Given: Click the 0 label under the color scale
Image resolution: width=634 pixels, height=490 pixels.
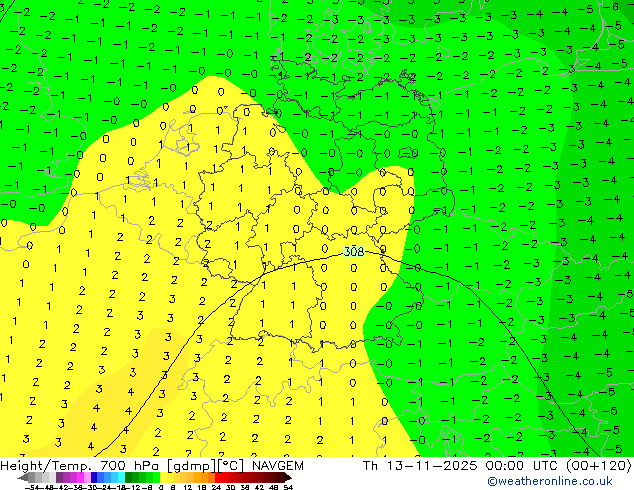Looking at the screenshot, I should [161, 487].
